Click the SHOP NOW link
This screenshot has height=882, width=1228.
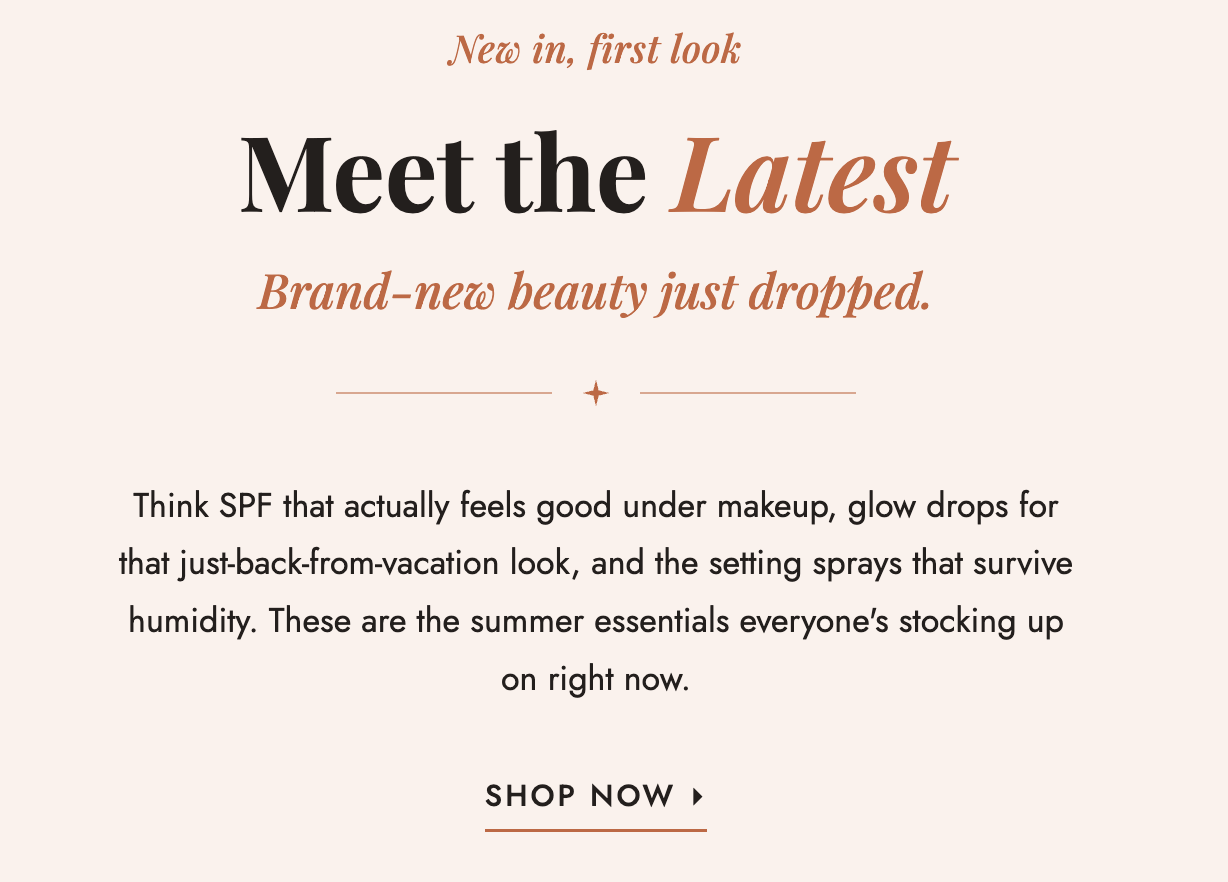(x=595, y=797)
